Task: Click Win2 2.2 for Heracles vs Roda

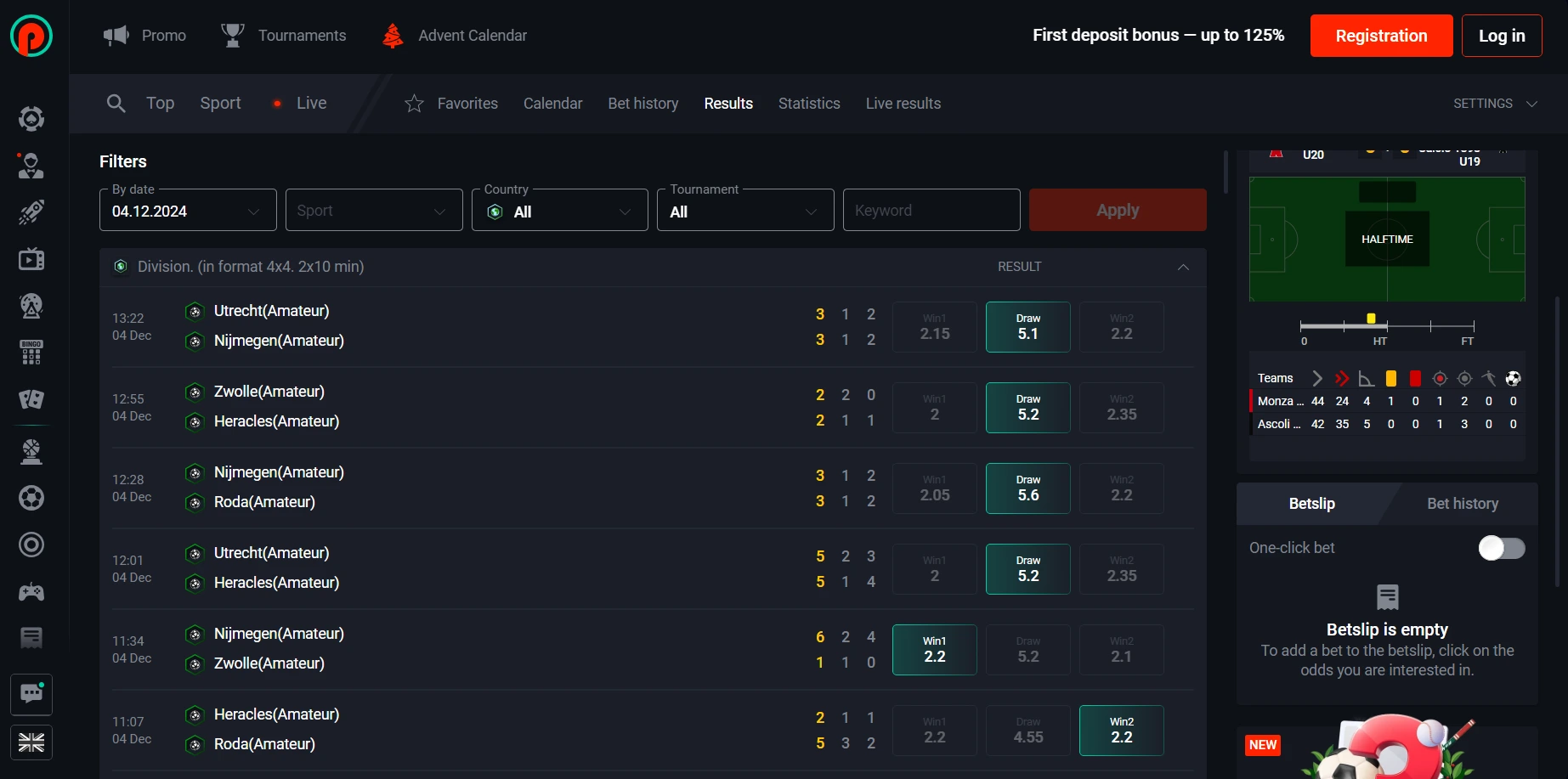Action: [1122, 731]
